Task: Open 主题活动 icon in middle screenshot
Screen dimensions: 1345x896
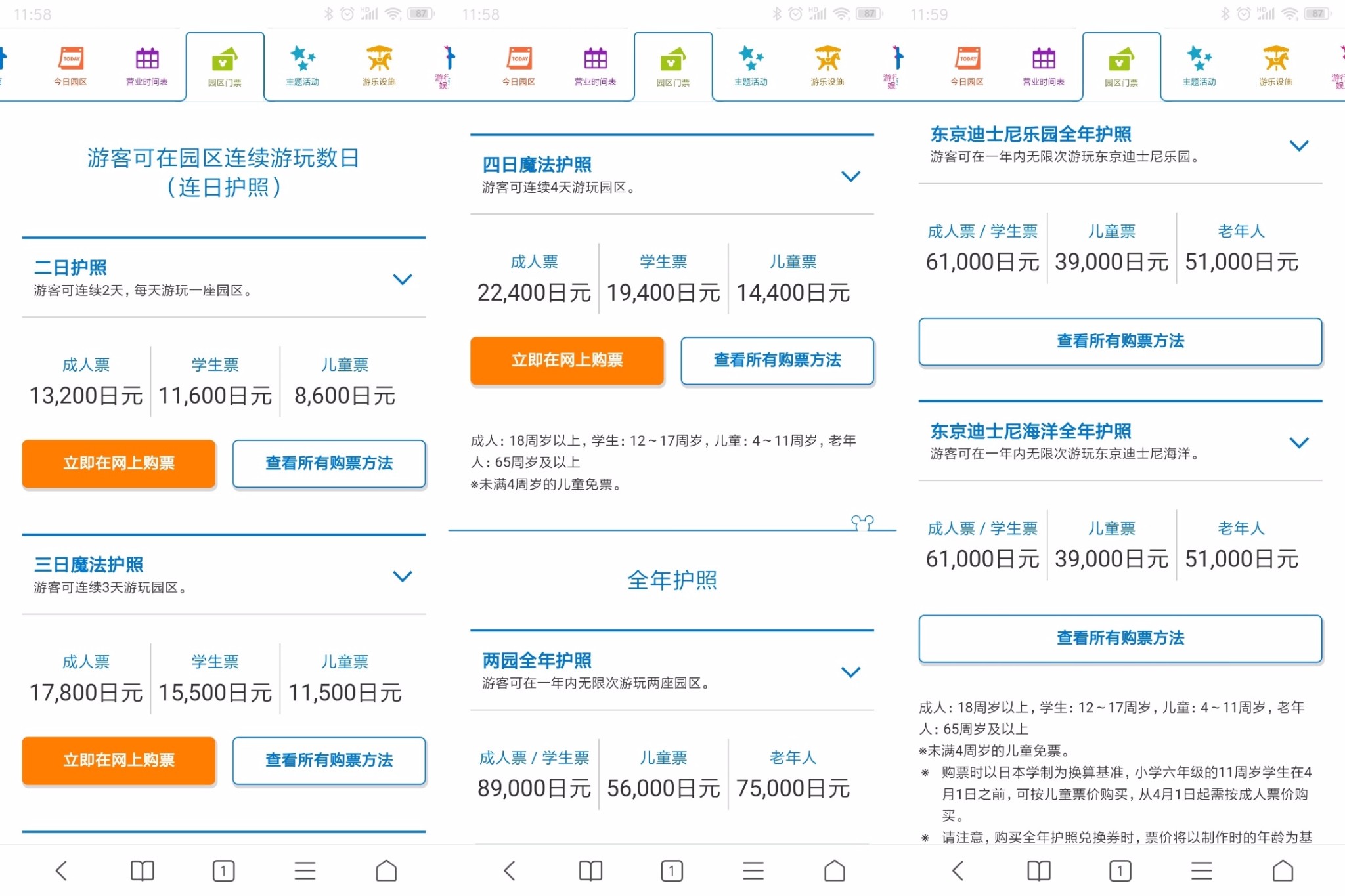Action: point(751,66)
